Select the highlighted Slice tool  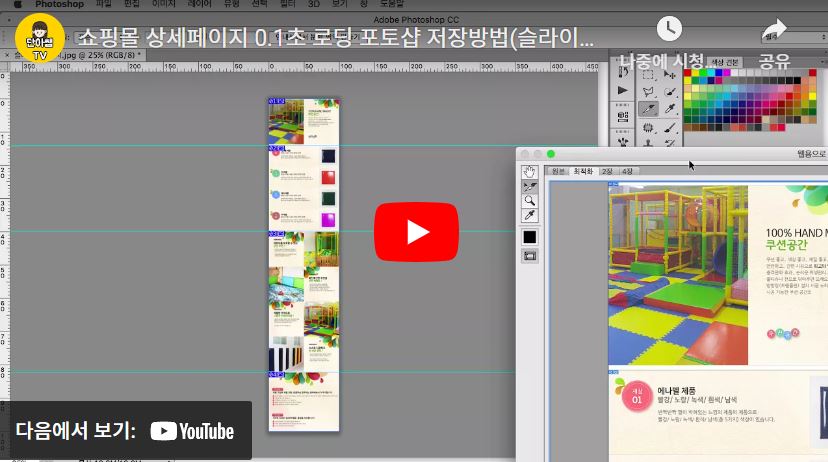coord(648,109)
